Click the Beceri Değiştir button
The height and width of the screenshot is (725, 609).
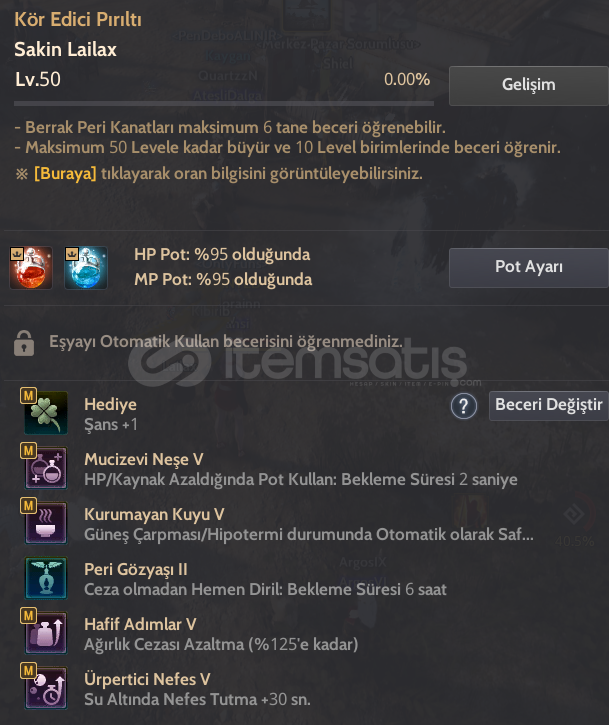pyautogui.click(x=549, y=406)
